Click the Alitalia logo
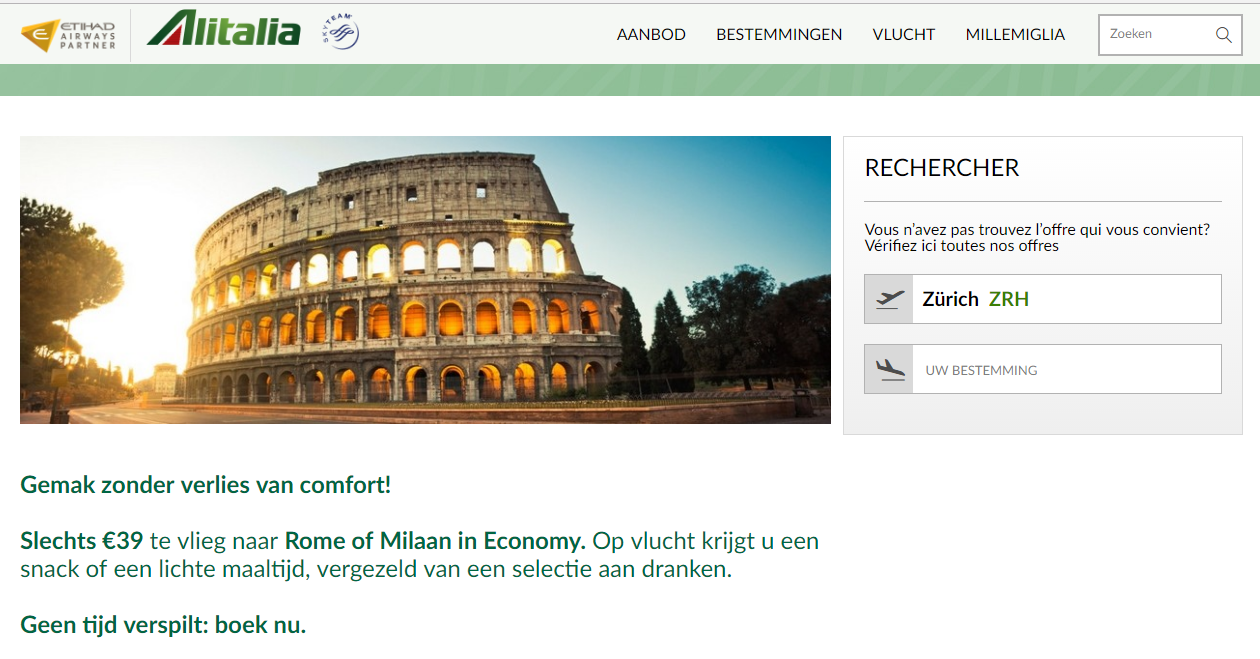The width and height of the screenshot is (1260, 659). tap(223, 29)
